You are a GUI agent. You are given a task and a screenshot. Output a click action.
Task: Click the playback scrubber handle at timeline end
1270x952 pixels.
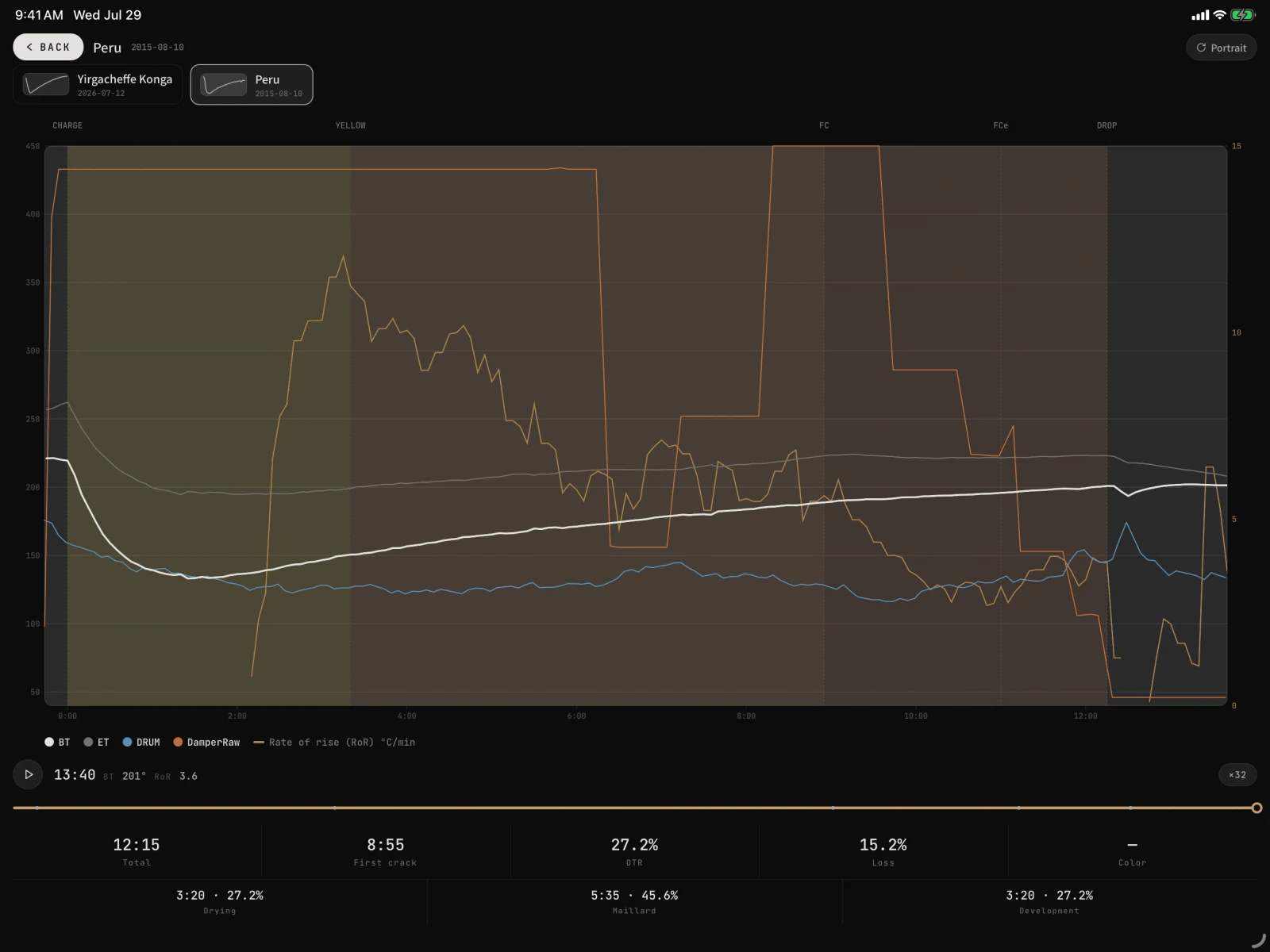[1257, 808]
